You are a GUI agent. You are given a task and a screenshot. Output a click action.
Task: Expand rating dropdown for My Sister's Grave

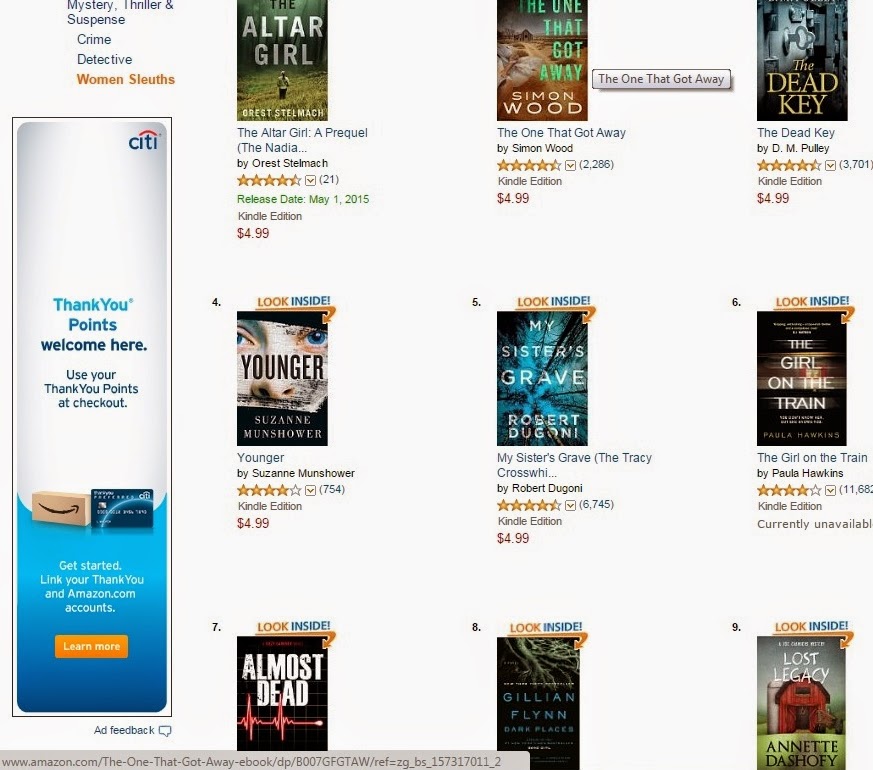570,505
